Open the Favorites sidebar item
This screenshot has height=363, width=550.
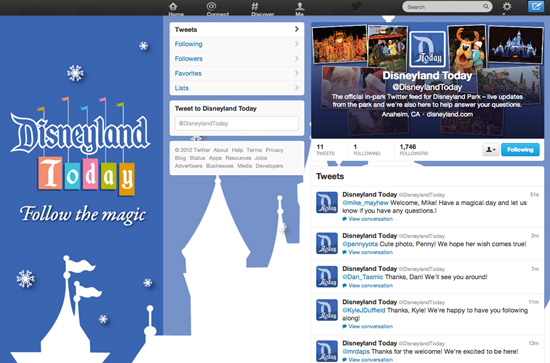click(x=237, y=73)
